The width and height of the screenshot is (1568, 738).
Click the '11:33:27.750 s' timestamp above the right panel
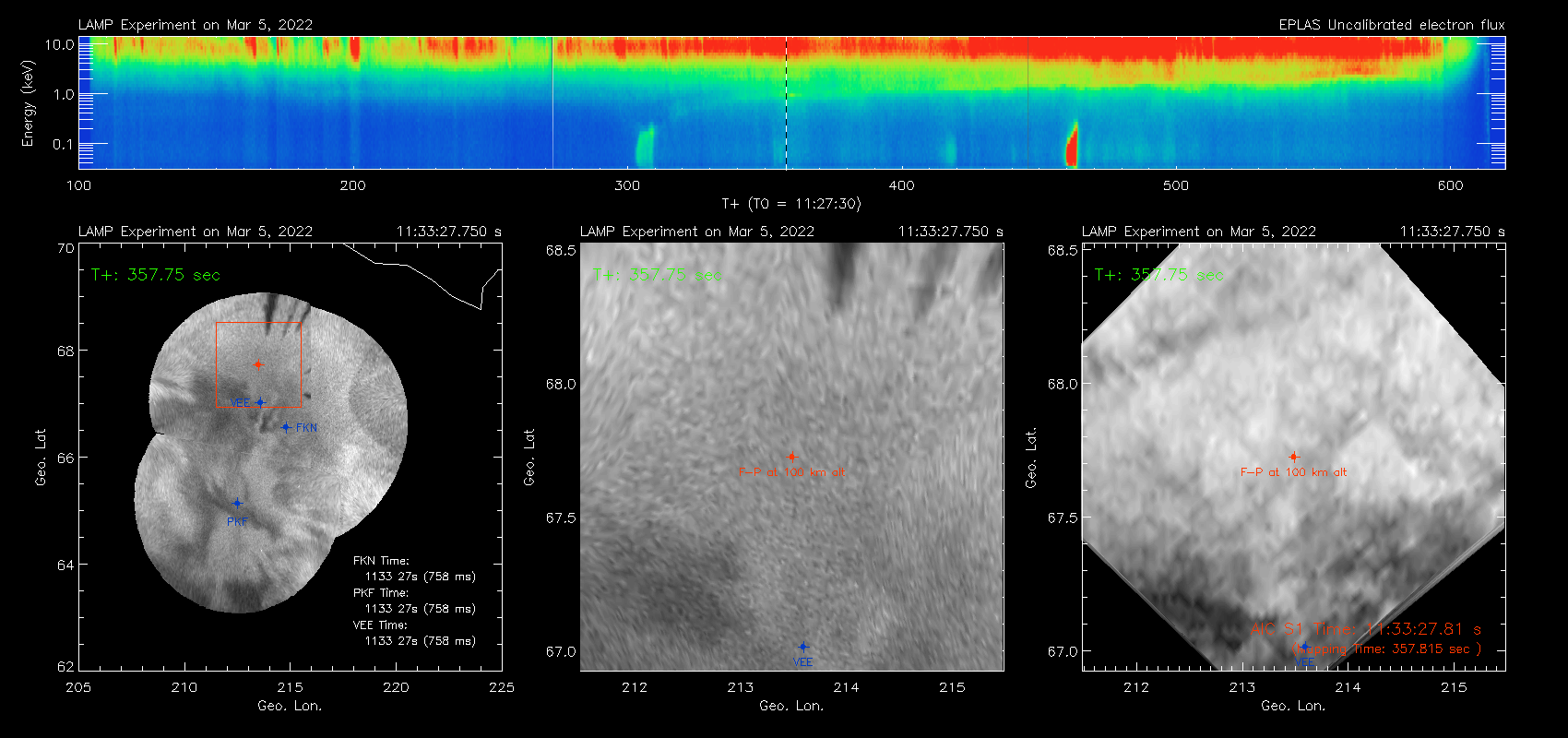click(1453, 232)
